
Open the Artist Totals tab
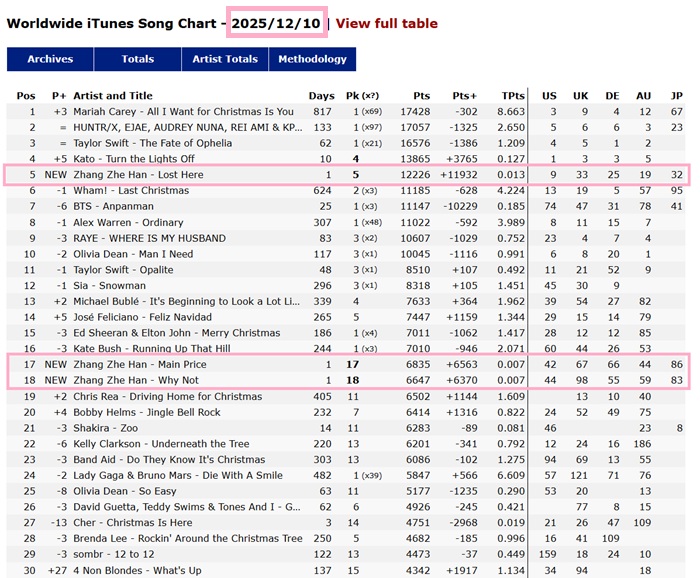point(225,59)
